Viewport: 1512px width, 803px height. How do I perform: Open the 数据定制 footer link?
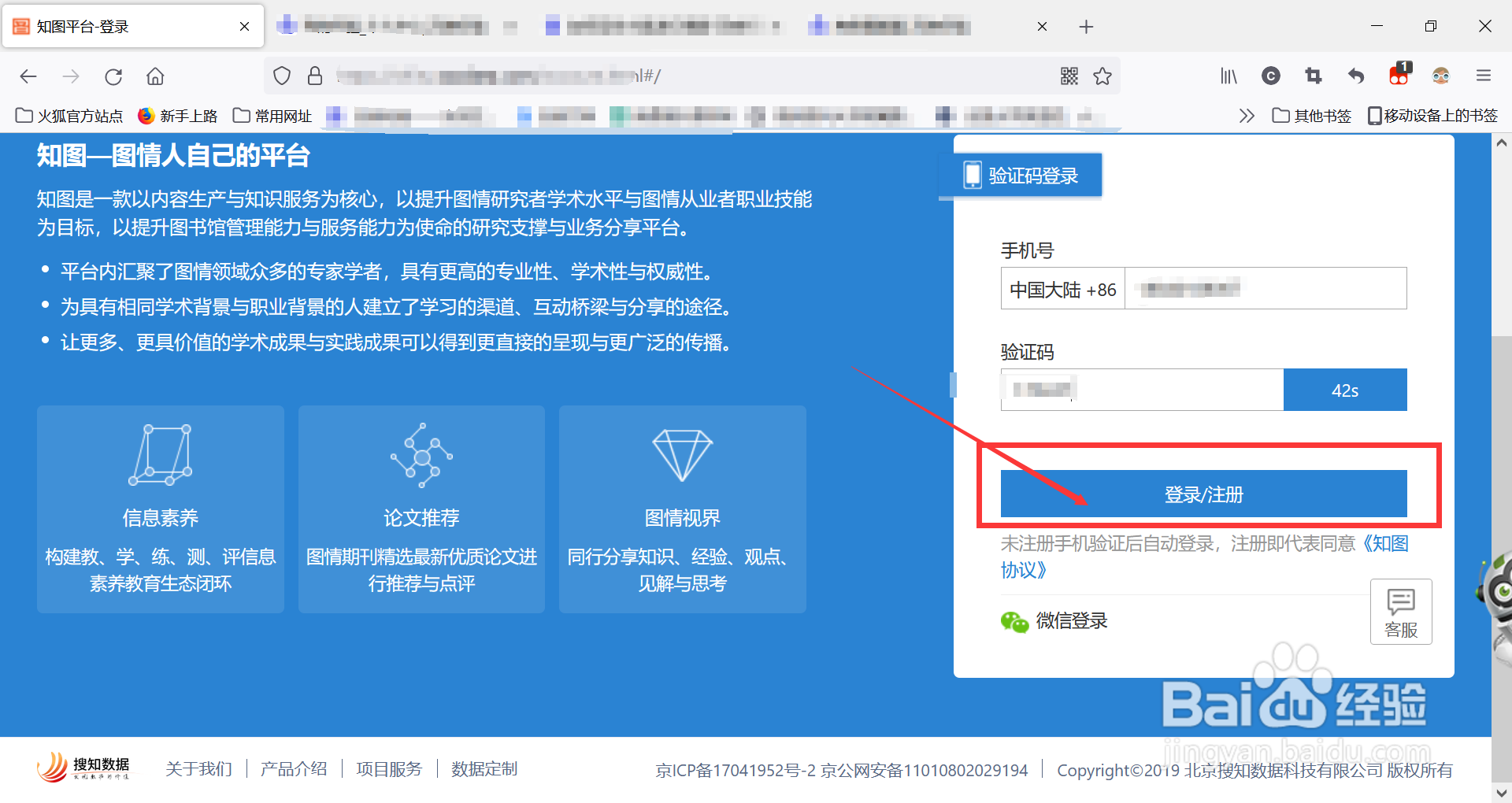point(484,769)
